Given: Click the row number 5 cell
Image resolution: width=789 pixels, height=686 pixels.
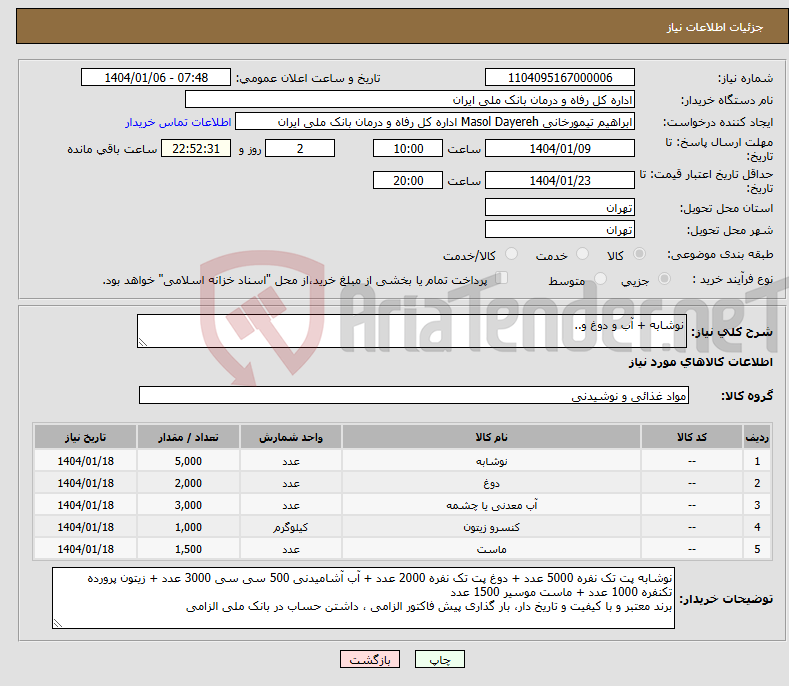Looking at the screenshot, I should 757,549.
